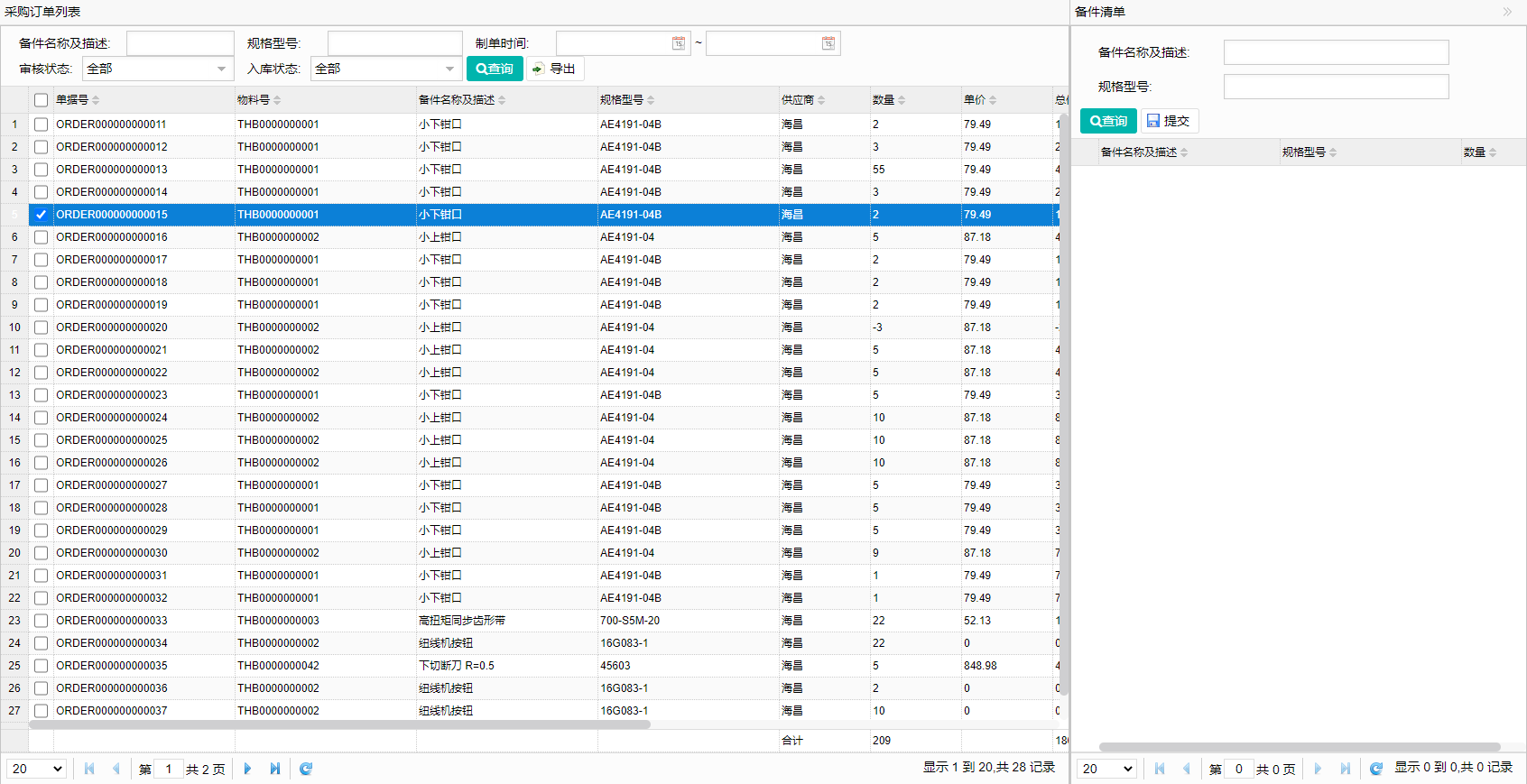
Task: Go to first page of order list
Action: (89, 769)
